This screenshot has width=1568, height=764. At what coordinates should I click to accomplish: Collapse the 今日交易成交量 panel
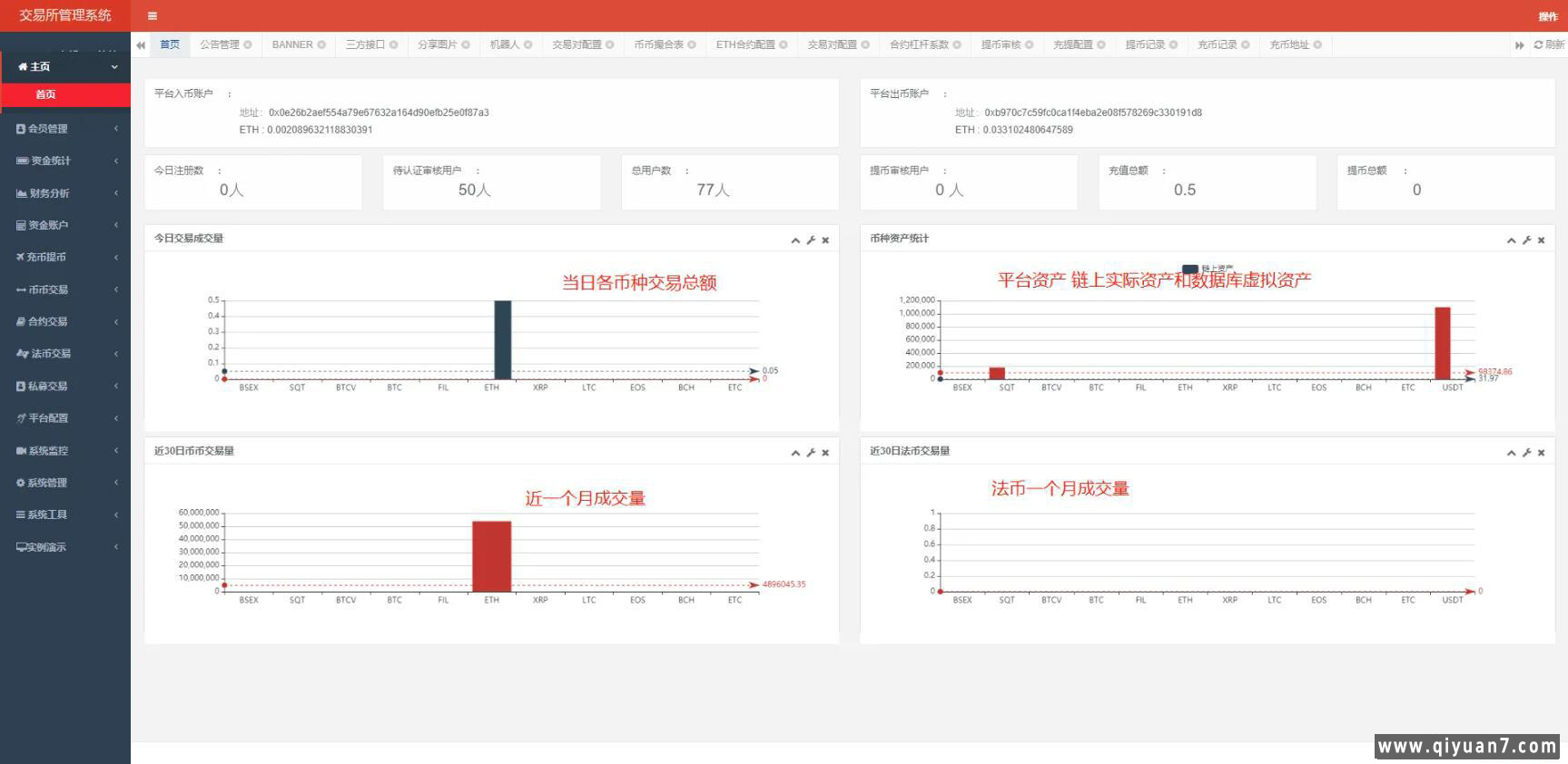click(x=795, y=240)
